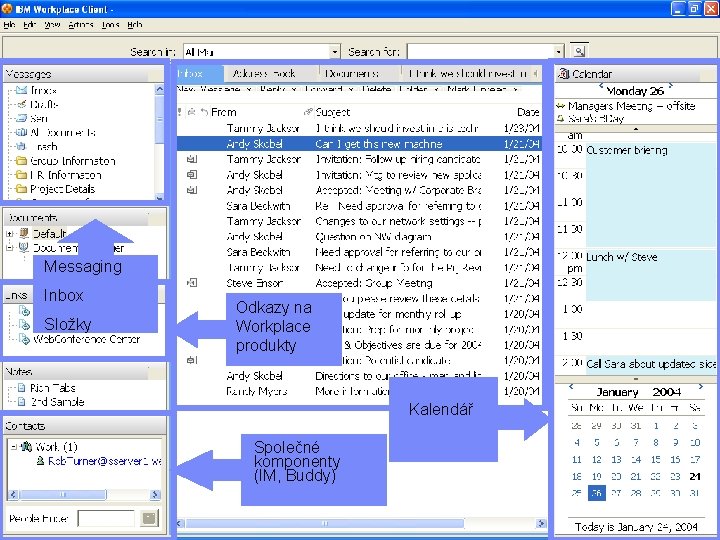The image size is (720, 540).
Task: Click the attachment column header icon
Action: click(x=308, y=112)
